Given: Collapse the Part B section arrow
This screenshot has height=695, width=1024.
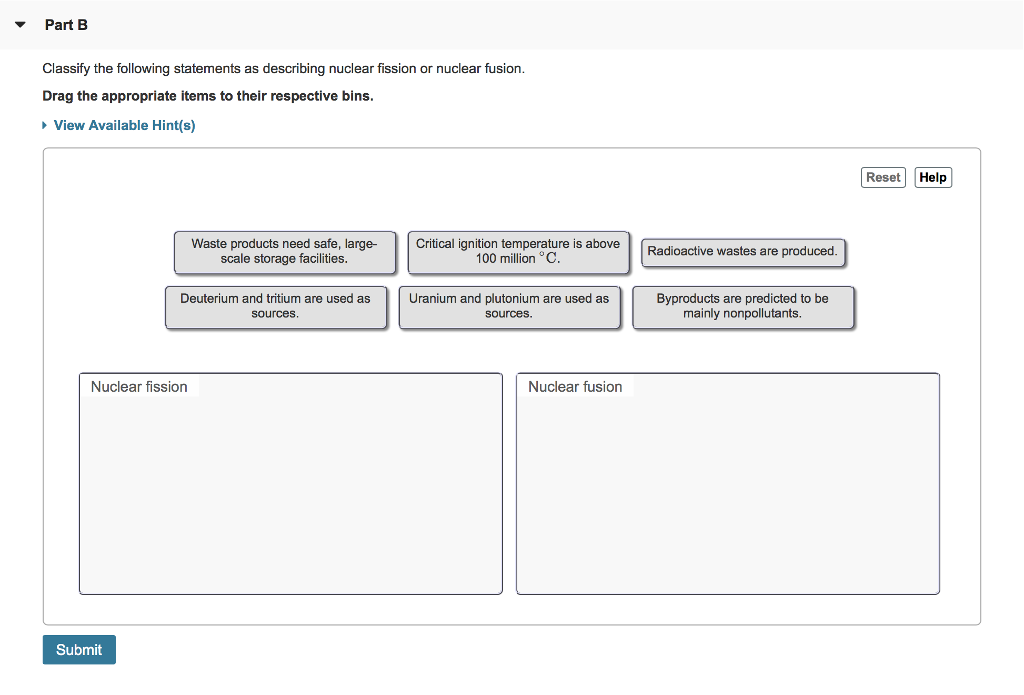Looking at the screenshot, I should tap(20, 25).
